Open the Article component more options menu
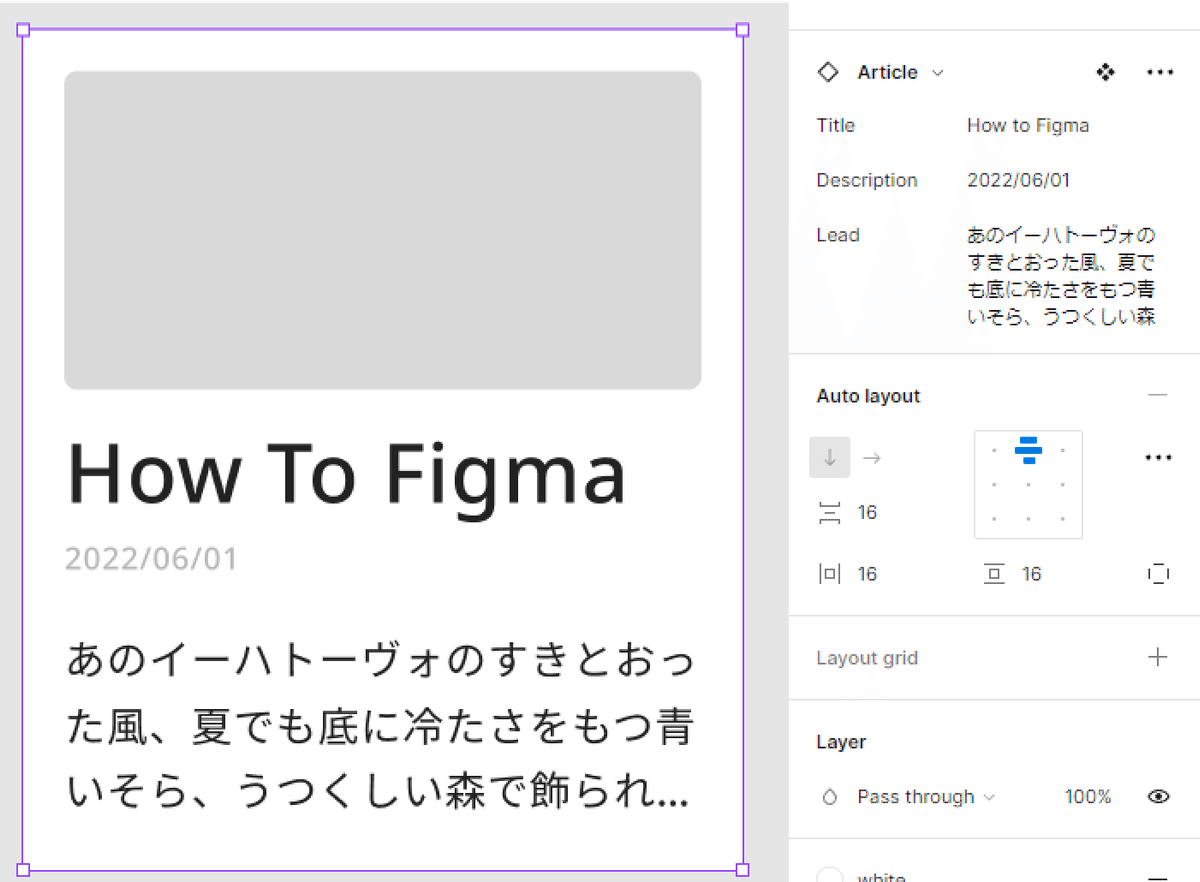 [1159, 72]
